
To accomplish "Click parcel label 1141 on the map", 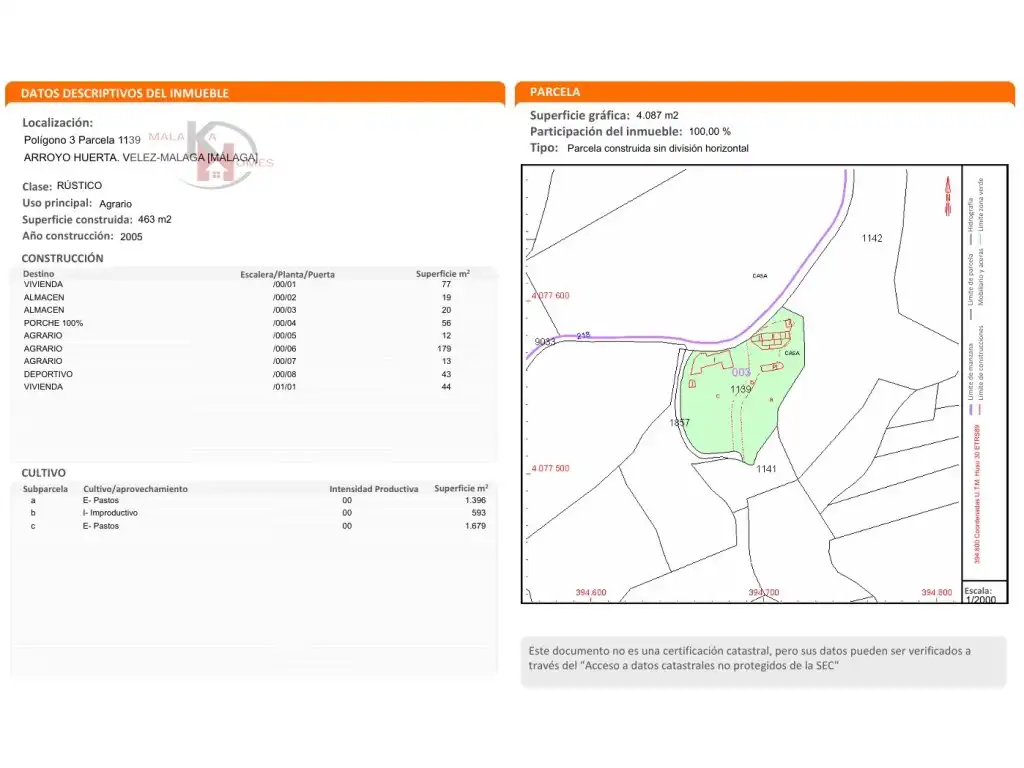I will coord(766,469).
